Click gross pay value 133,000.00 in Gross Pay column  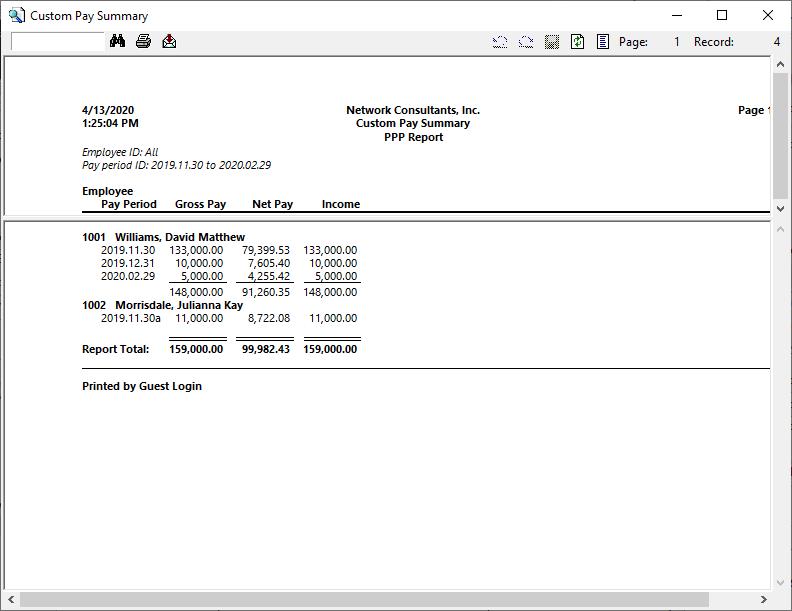point(196,250)
